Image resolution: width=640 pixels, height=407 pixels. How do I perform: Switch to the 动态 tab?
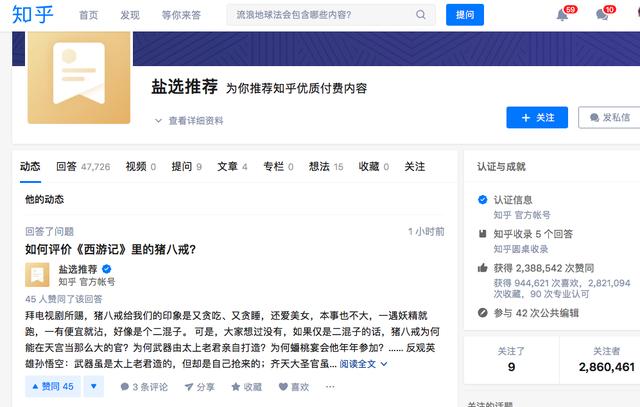pyautogui.click(x=30, y=167)
